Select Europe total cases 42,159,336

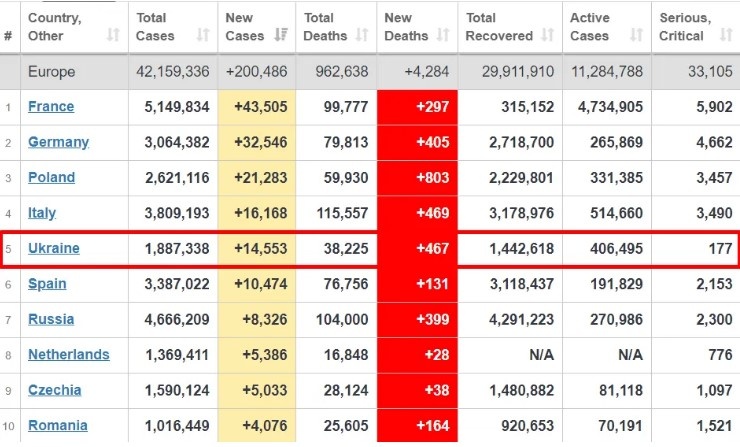[x=173, y=72]
